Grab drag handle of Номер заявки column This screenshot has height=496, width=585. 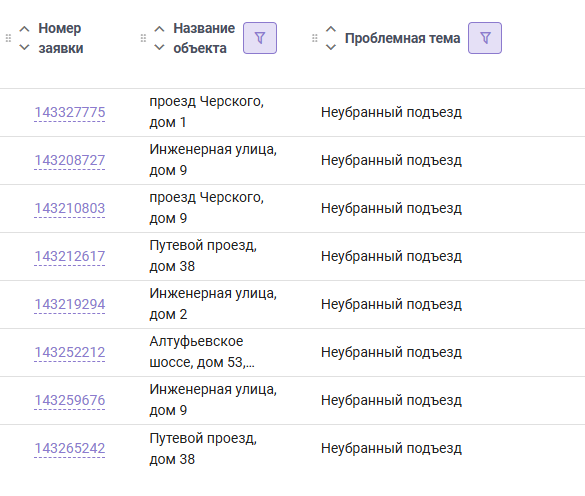click(x=8, y=38)
